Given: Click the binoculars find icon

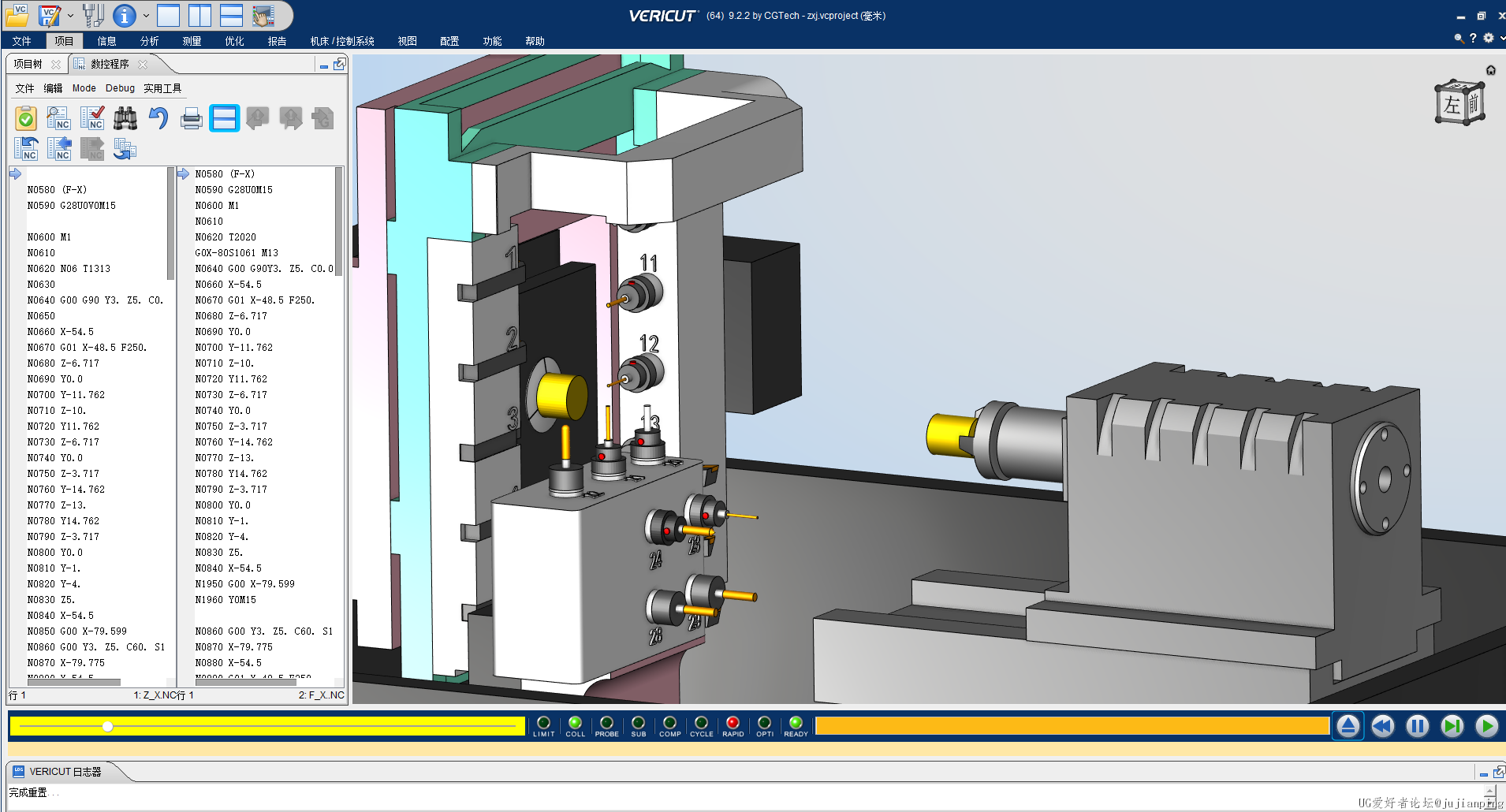Looking at the screenshot, I should point(125,118).
